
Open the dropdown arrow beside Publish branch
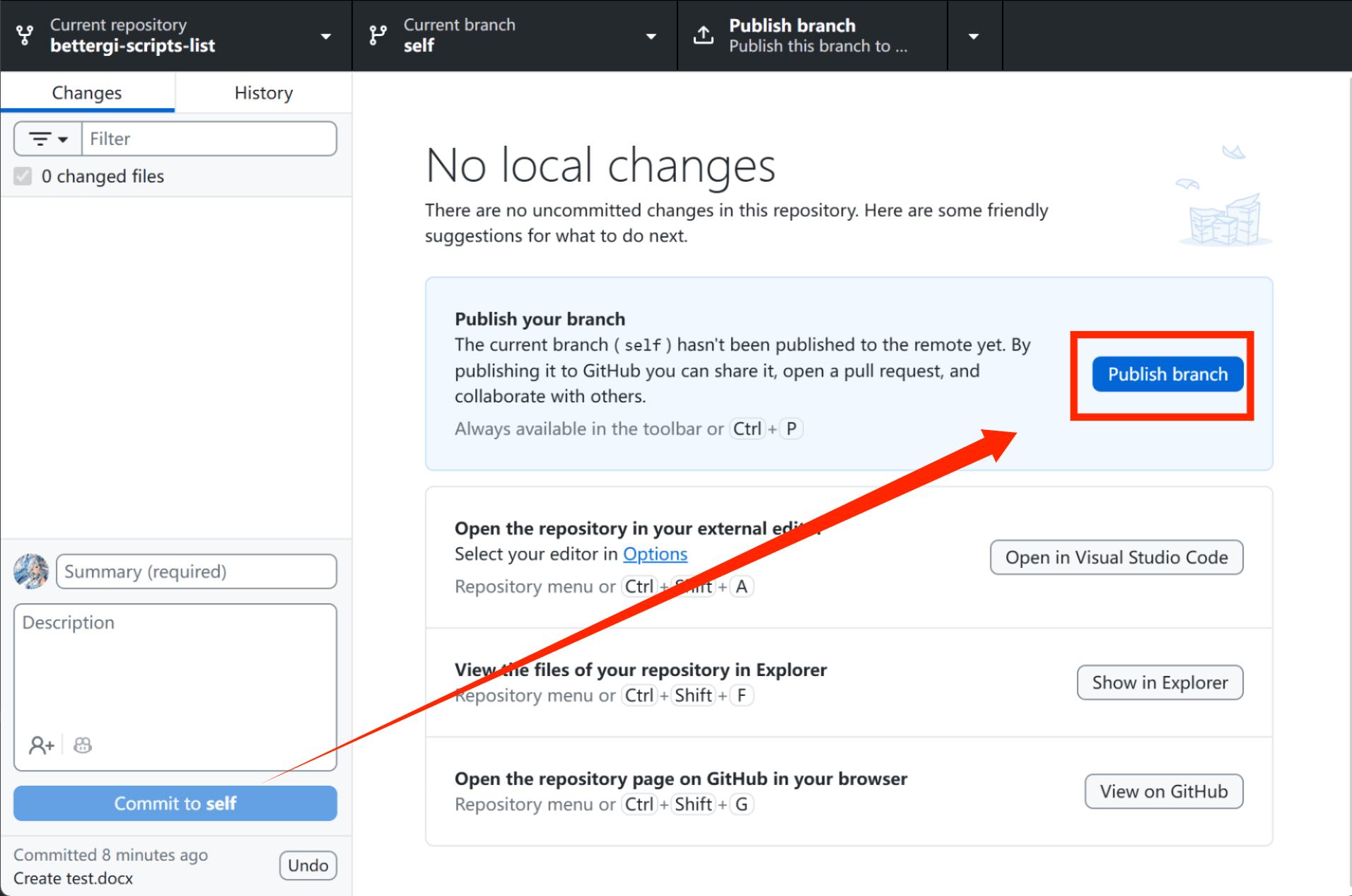coord(974,36)
